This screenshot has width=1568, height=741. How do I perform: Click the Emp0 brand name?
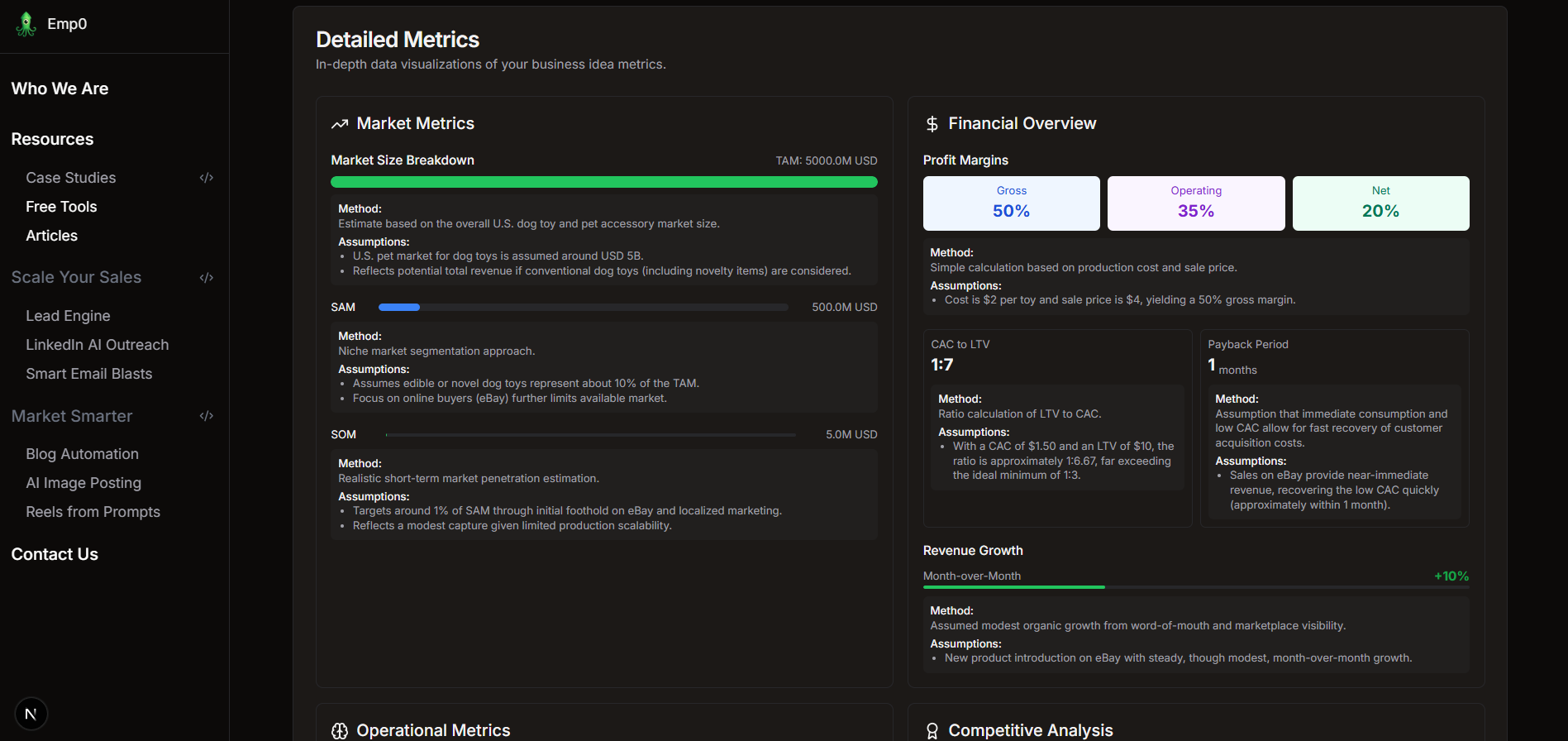click(67, 24)
